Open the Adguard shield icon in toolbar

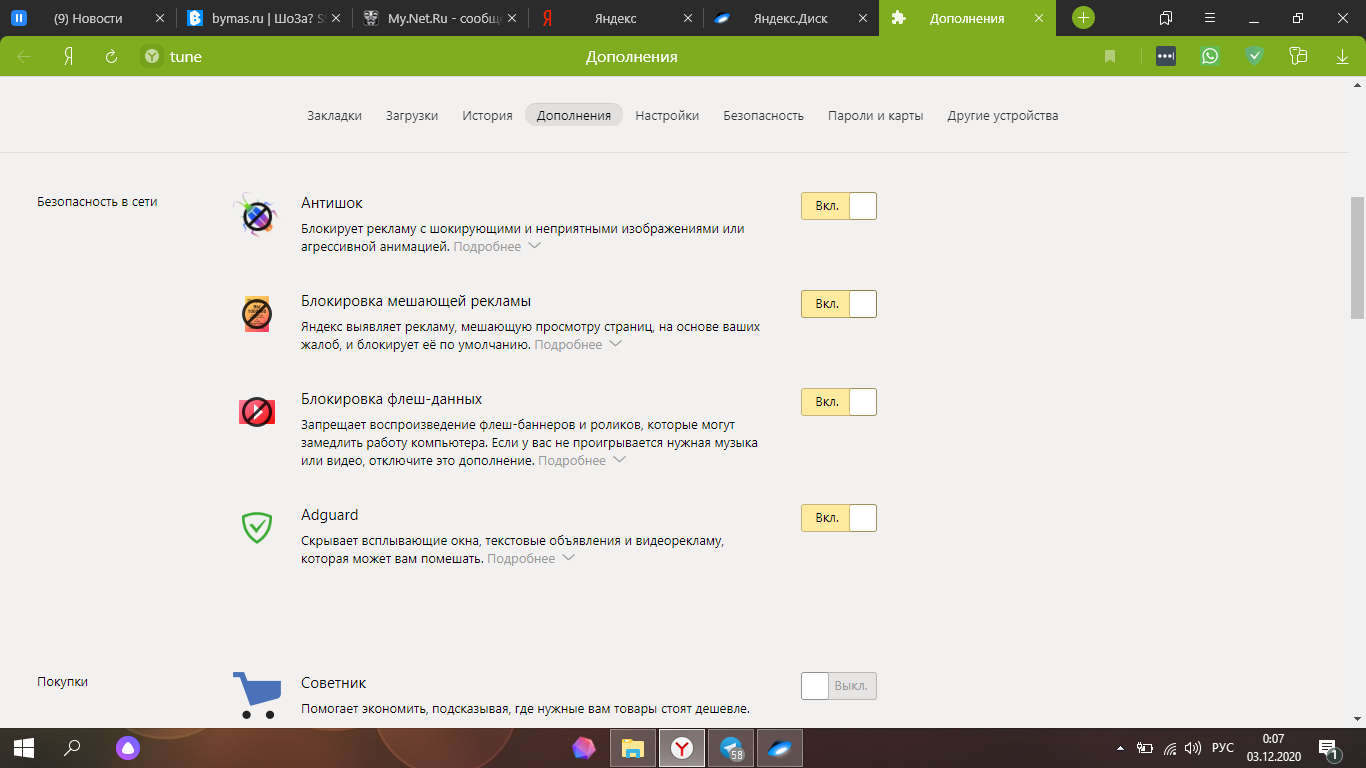[x=1254, y=57]
